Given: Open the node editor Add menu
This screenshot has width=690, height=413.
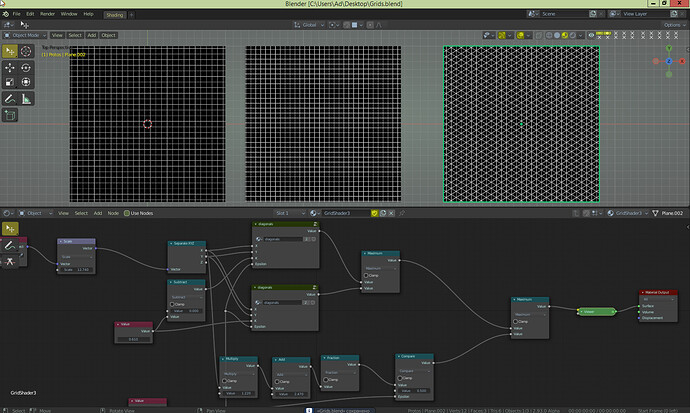Looking at the screenshot, I should click(98, 213).
